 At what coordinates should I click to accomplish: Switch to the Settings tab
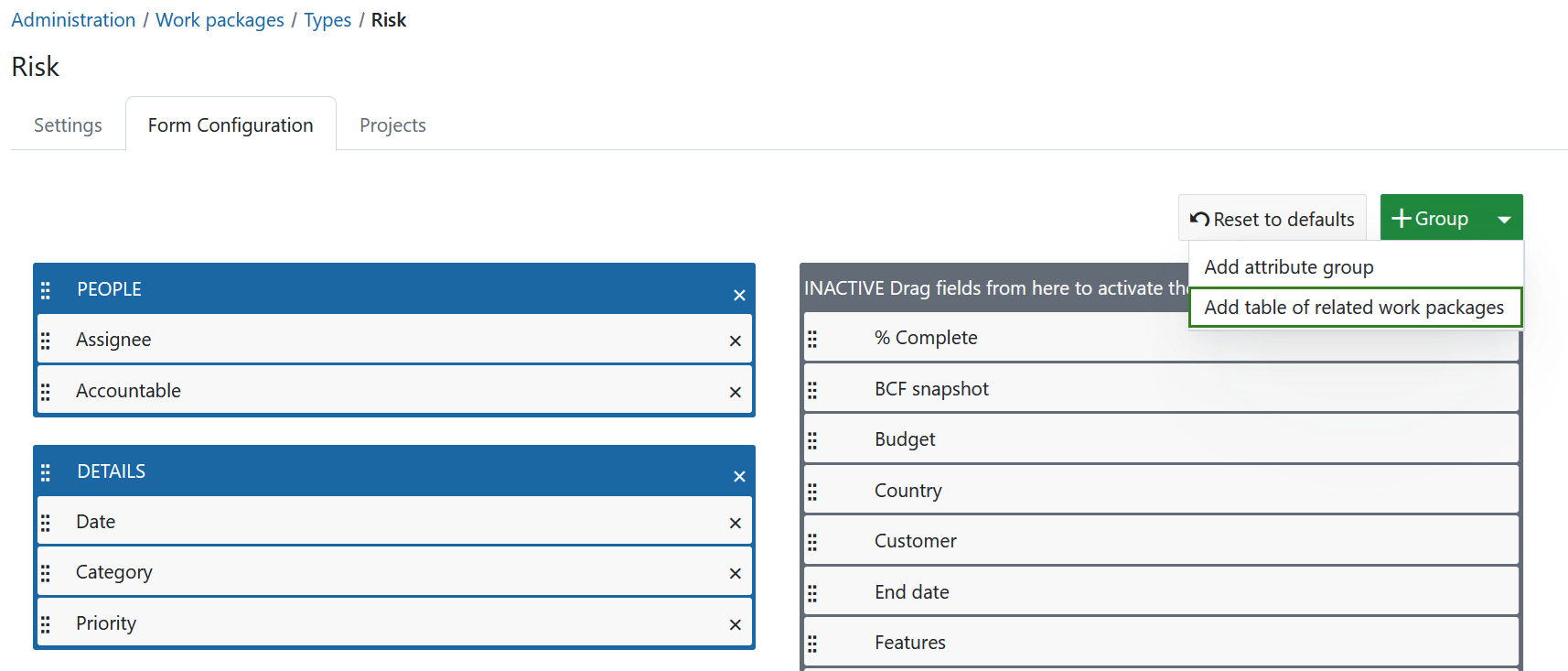pos(68,125)
